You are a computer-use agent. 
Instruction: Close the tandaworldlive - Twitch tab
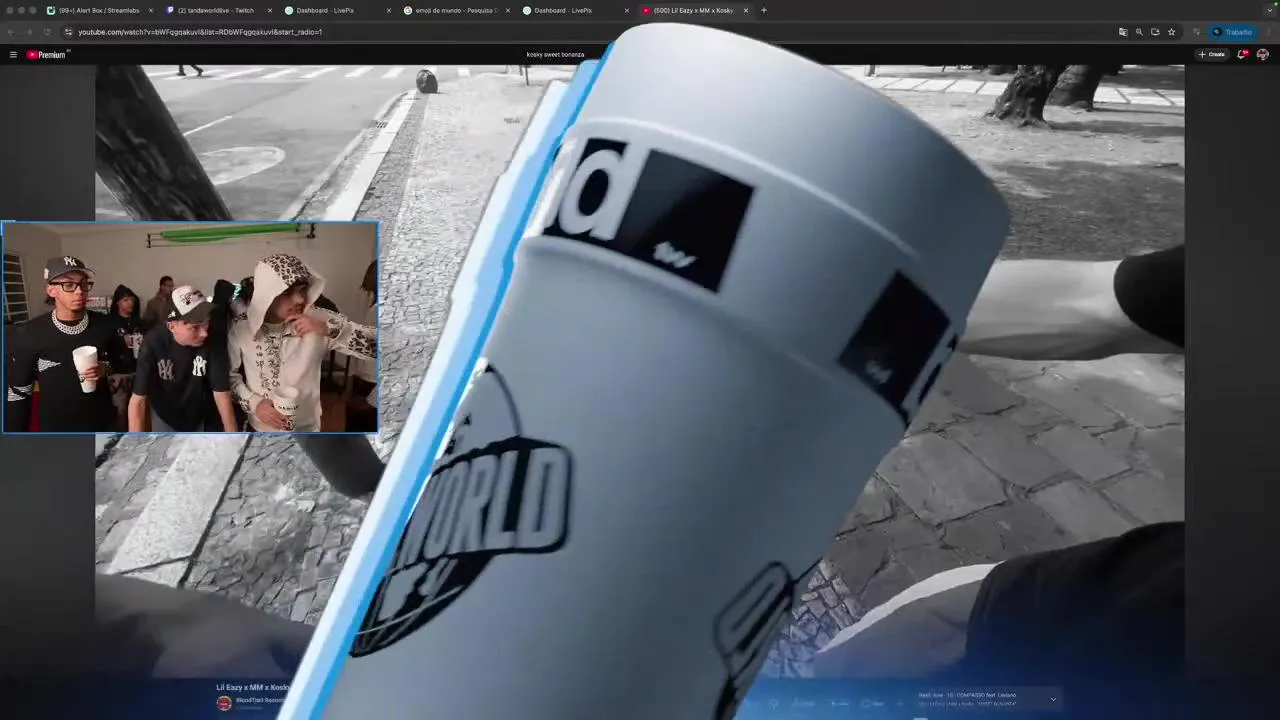point(270,10)
